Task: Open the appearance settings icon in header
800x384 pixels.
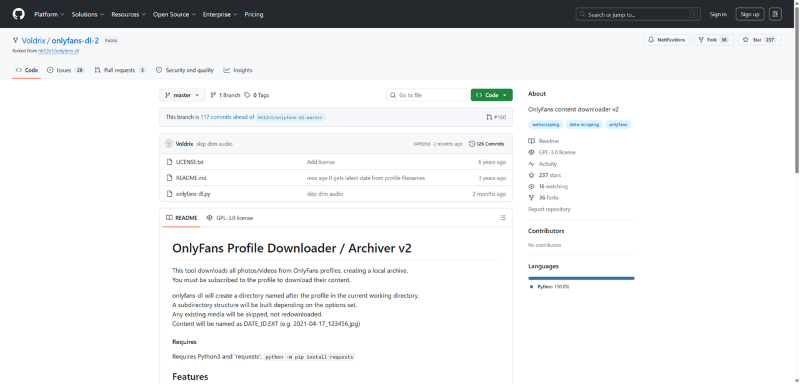Action: click(775, 14)
